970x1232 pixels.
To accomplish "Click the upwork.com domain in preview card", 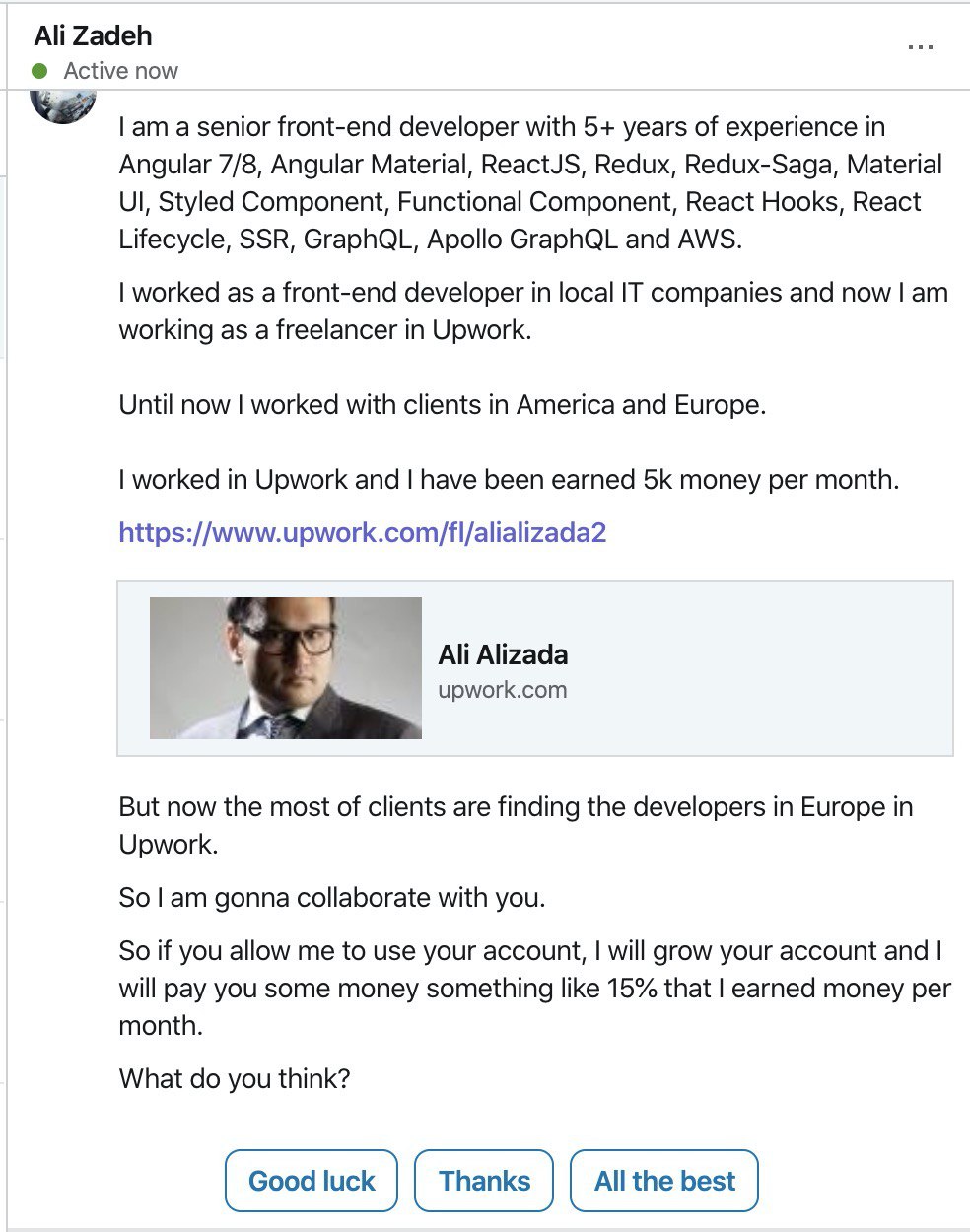I will (x=502, y=690).
